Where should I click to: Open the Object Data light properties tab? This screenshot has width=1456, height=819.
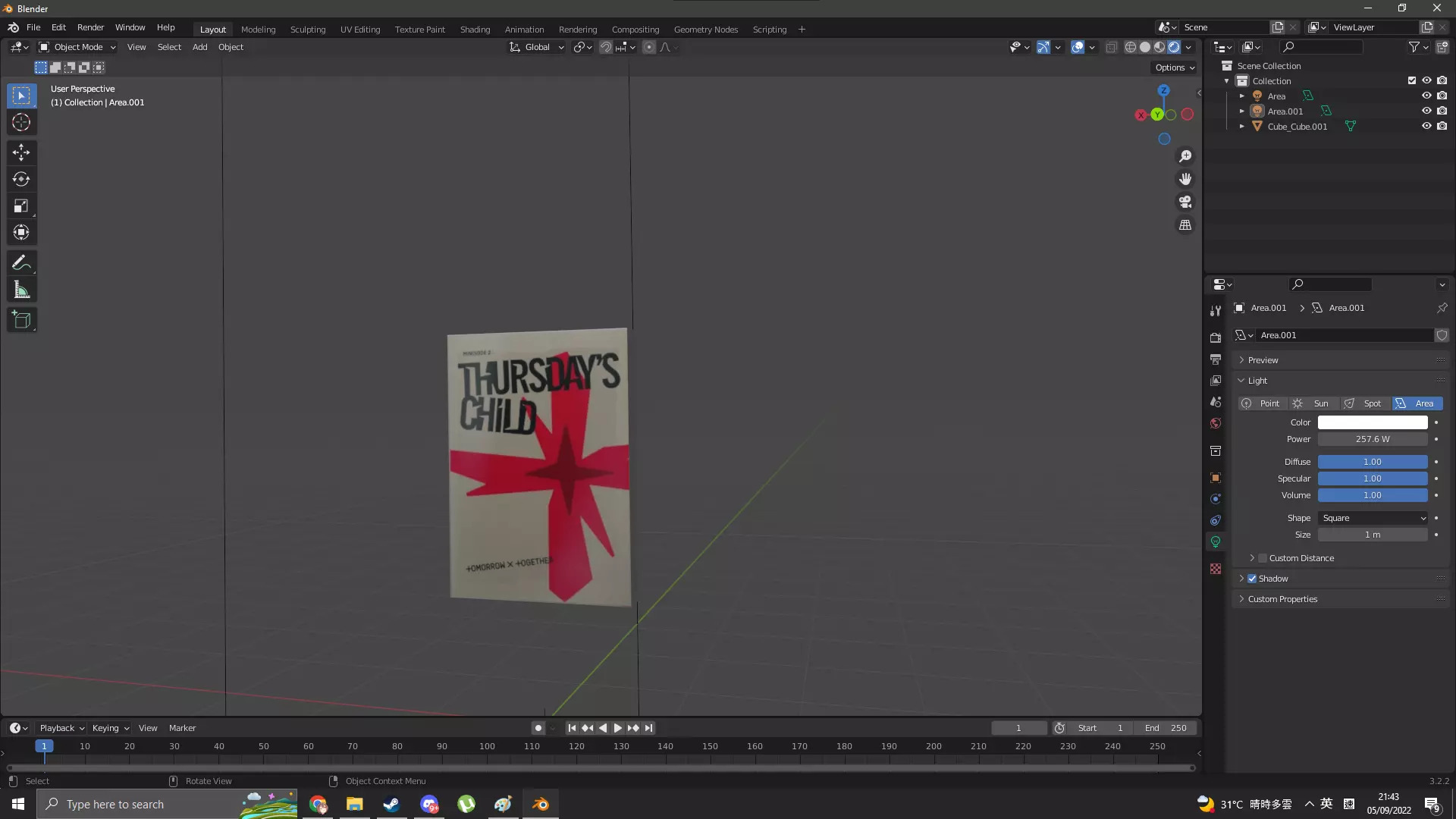click(x=1216, y=541)
